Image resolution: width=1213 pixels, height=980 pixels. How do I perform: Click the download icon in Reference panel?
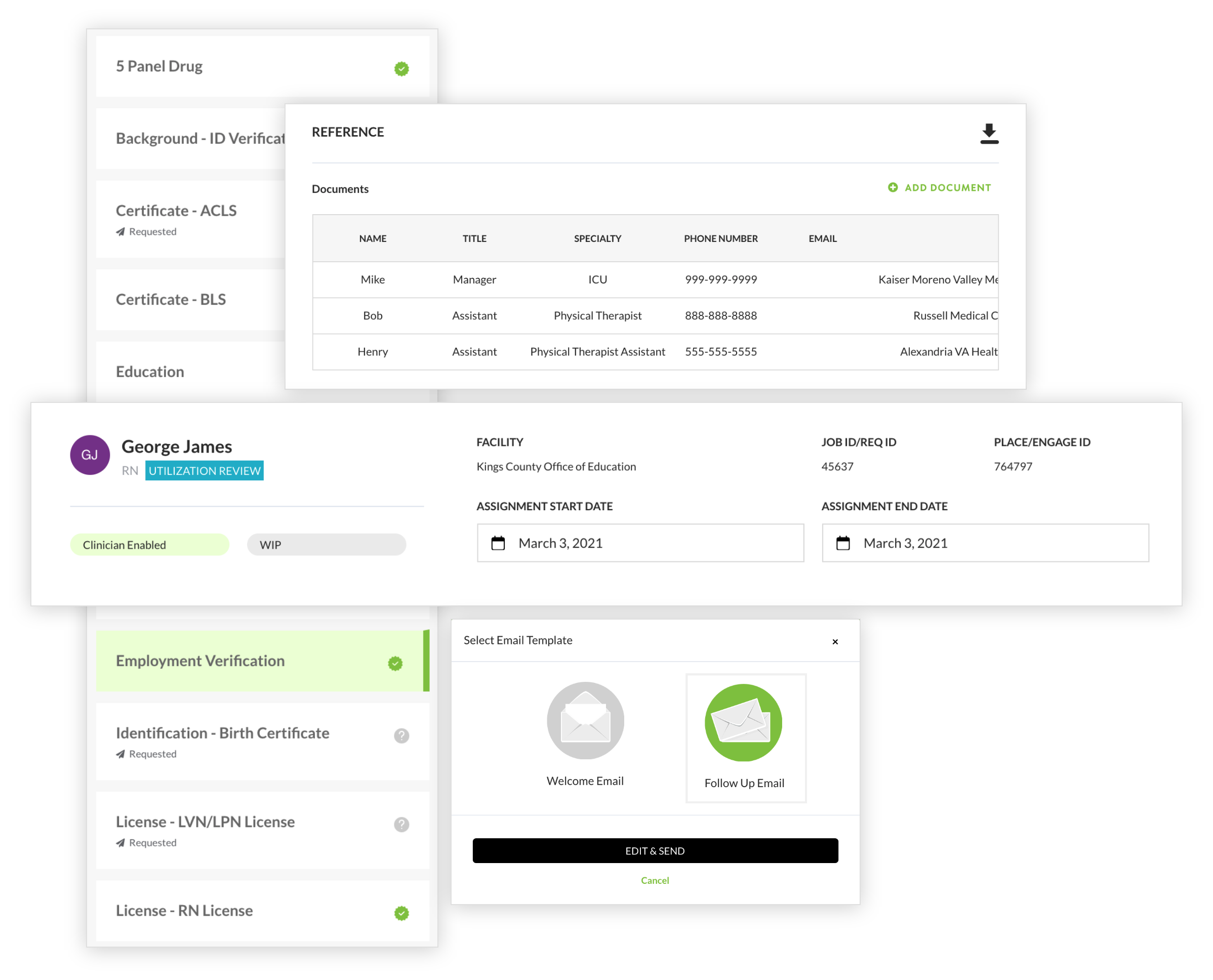[x=989, y=134]
